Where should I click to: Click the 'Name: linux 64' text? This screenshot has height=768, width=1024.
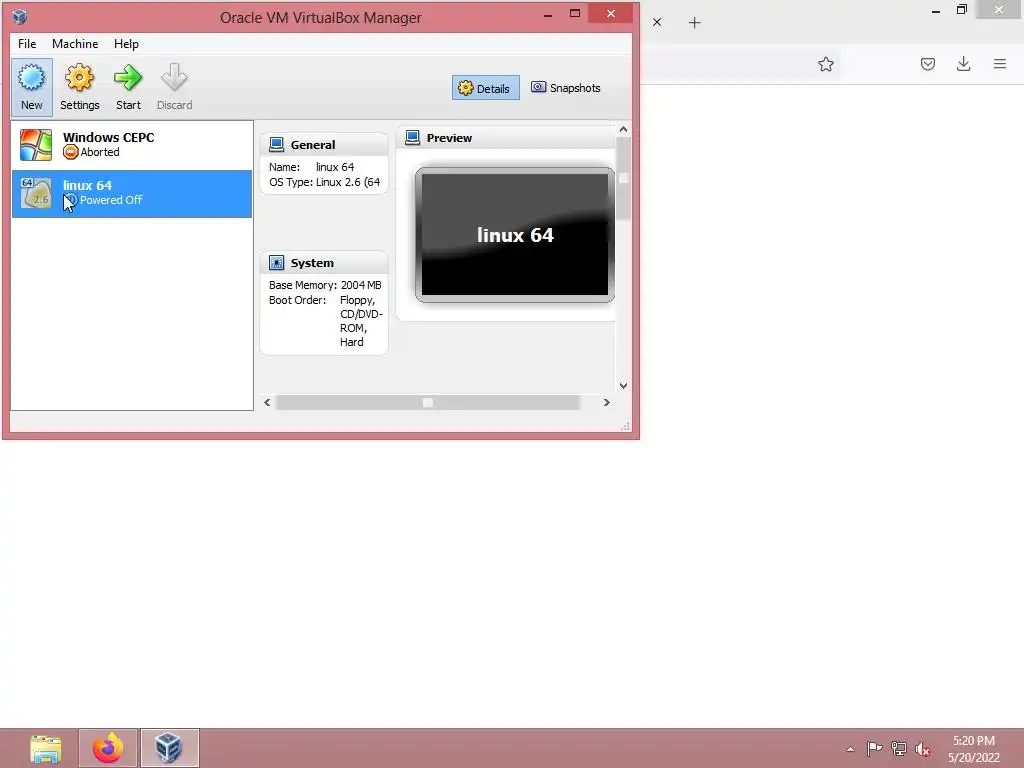point(312,167)
